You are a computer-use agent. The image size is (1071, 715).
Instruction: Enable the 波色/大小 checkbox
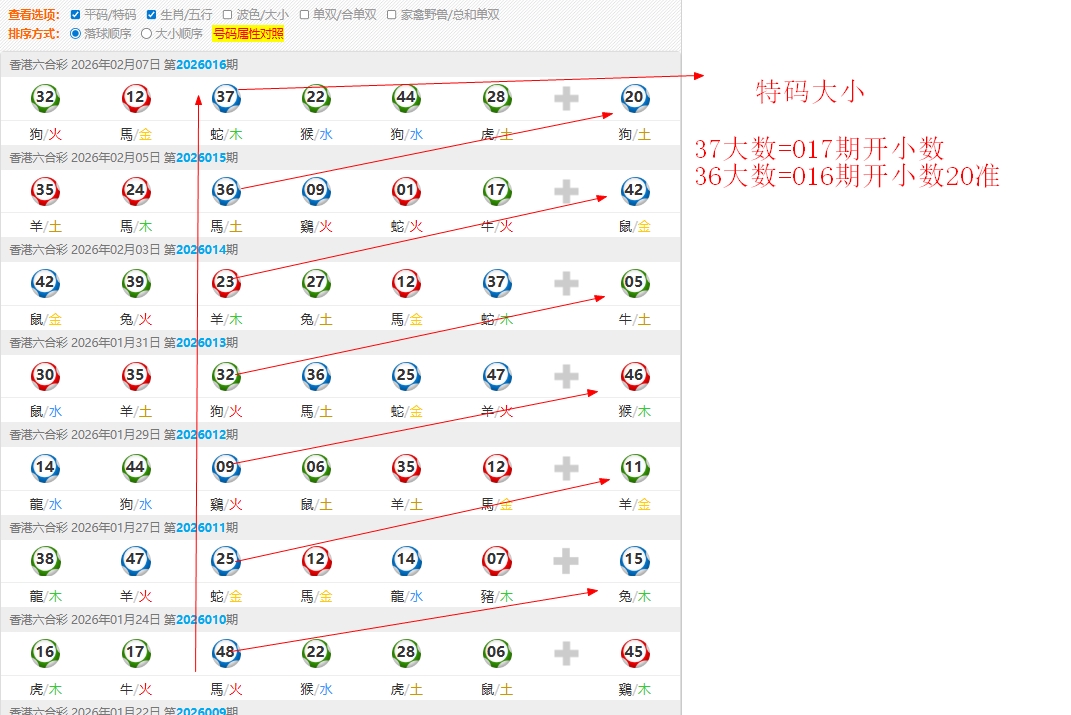(x=227, y=15)
